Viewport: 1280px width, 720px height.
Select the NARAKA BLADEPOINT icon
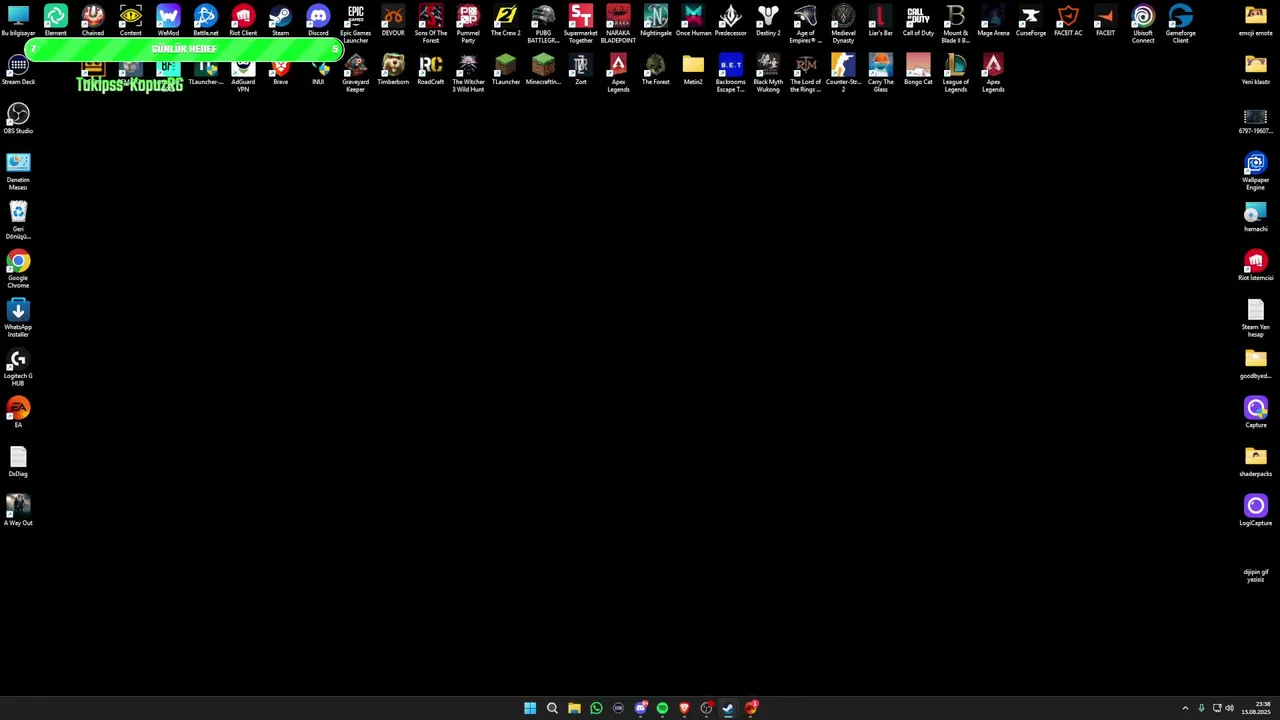point(618,24)
